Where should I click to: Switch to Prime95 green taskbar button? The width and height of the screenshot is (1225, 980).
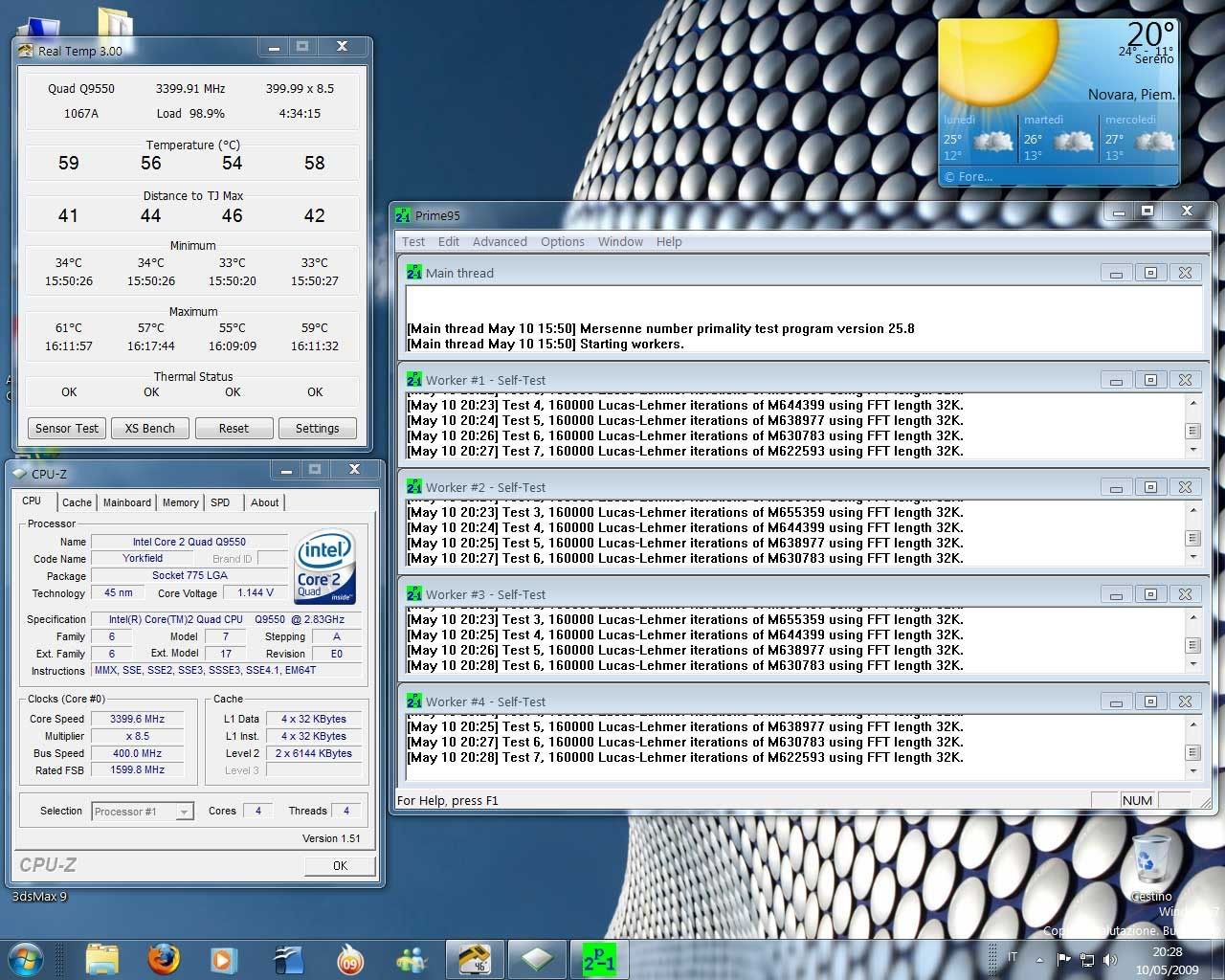599,959
